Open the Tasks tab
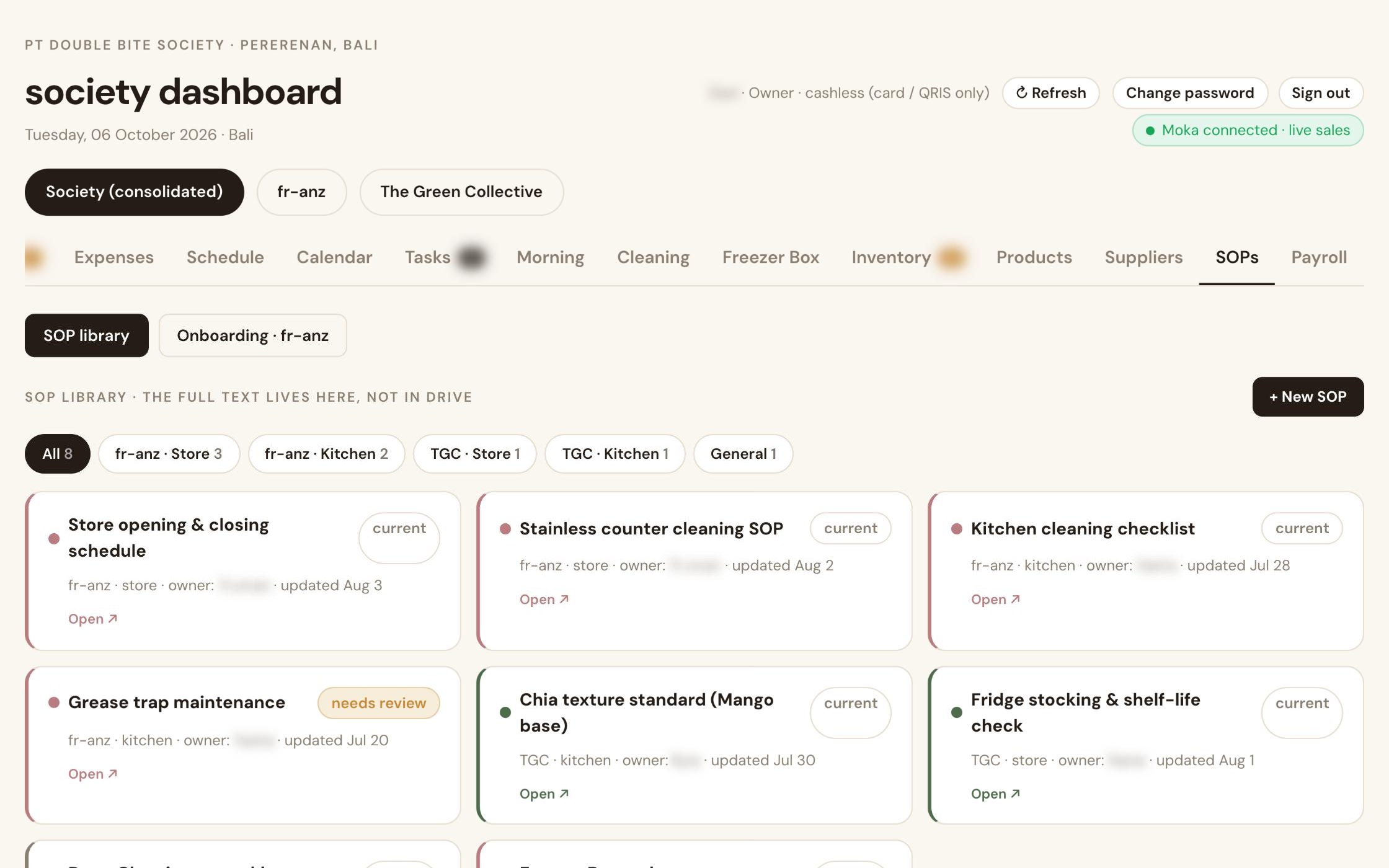The width and height of the screenshot is (1389, 868). pos(427,257)
